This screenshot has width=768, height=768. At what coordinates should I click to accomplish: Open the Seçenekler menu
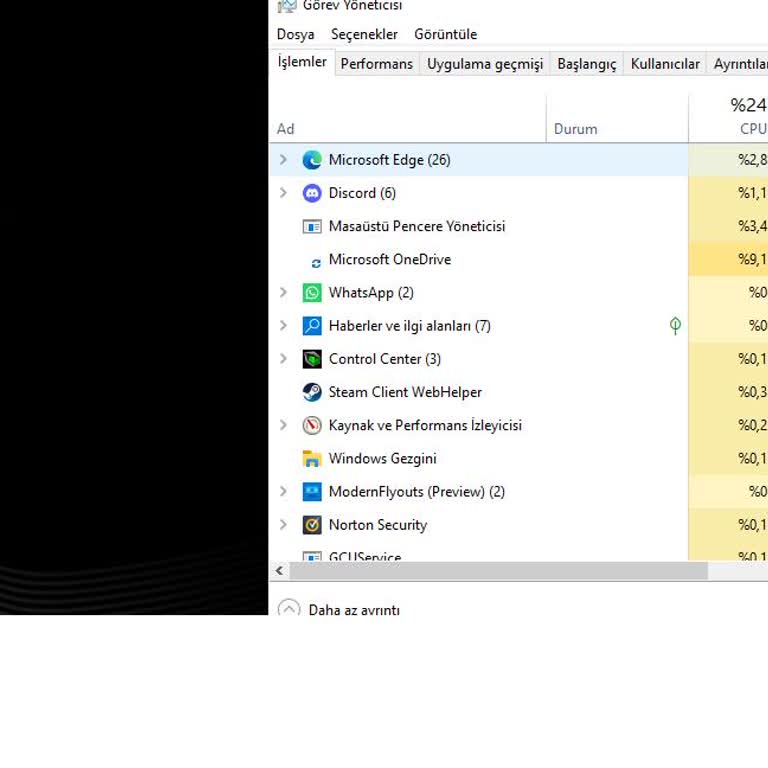(364, 34)
